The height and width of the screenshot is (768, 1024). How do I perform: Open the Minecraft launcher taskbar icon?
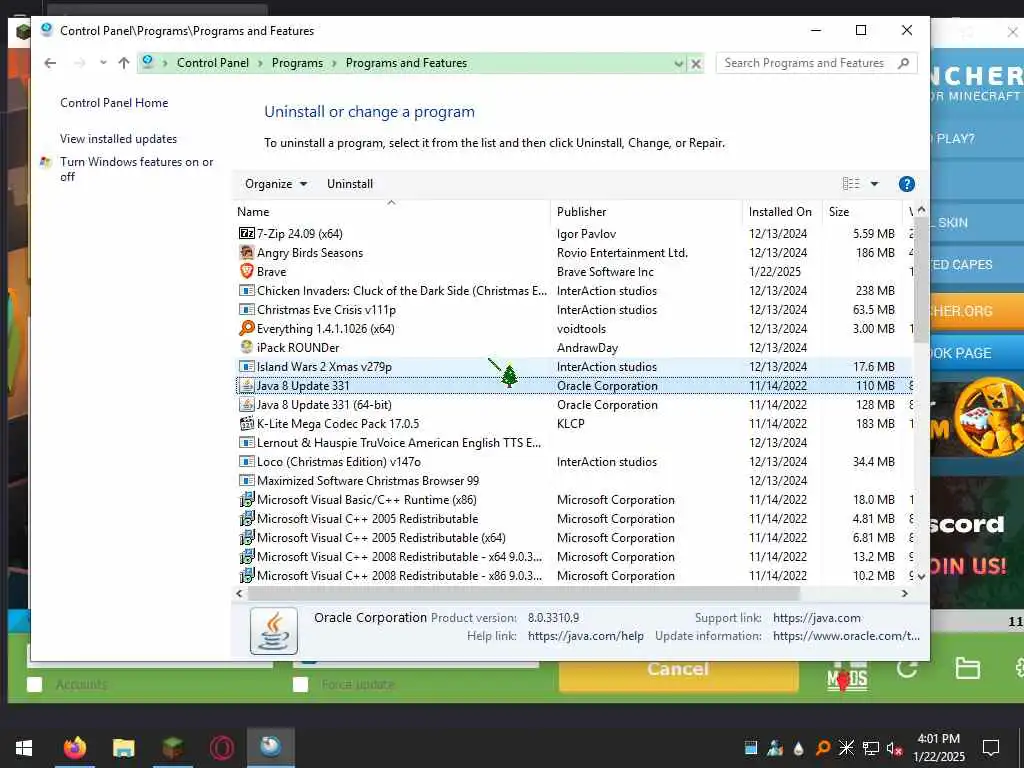(x=172, y=748)
